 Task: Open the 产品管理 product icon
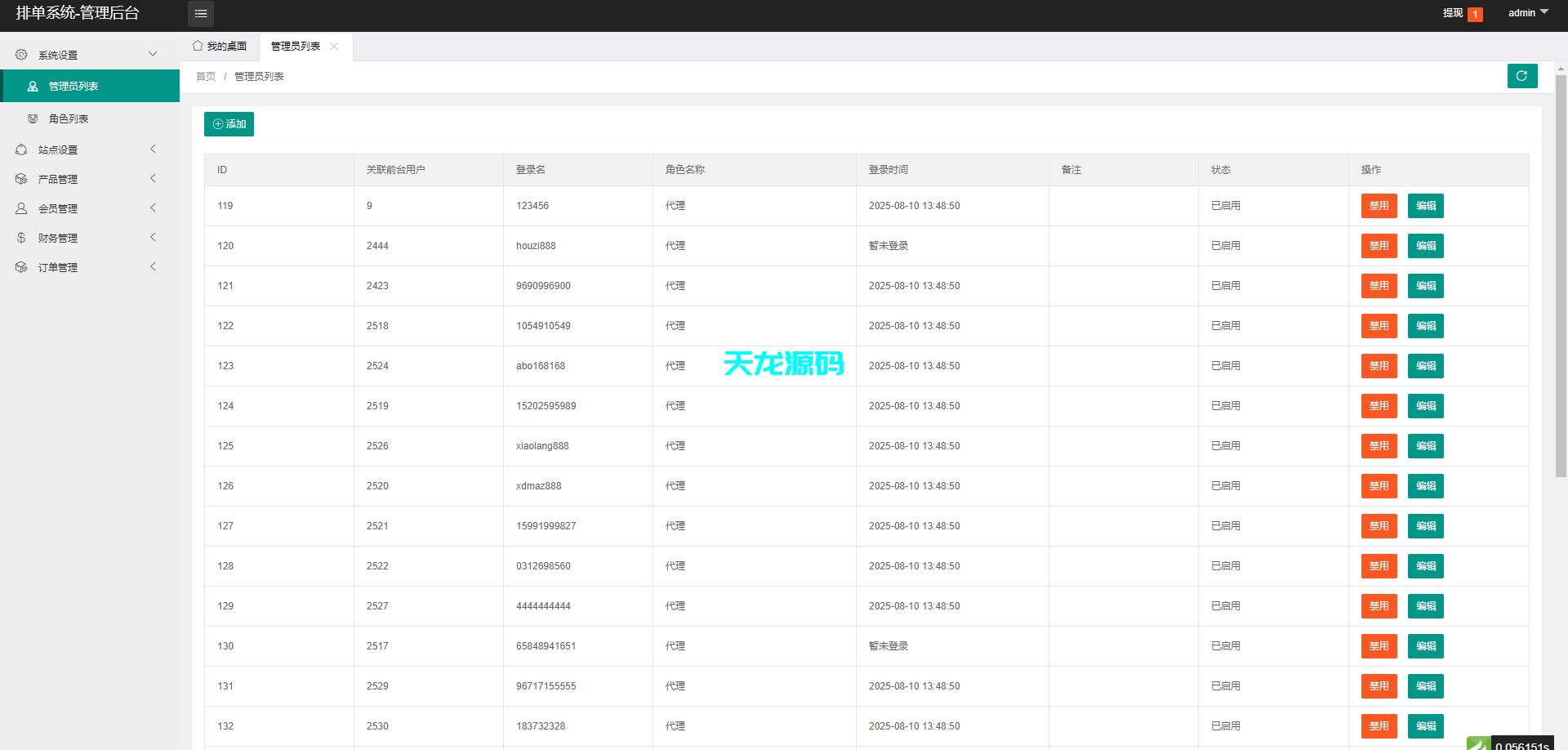[x=21, y=178]
